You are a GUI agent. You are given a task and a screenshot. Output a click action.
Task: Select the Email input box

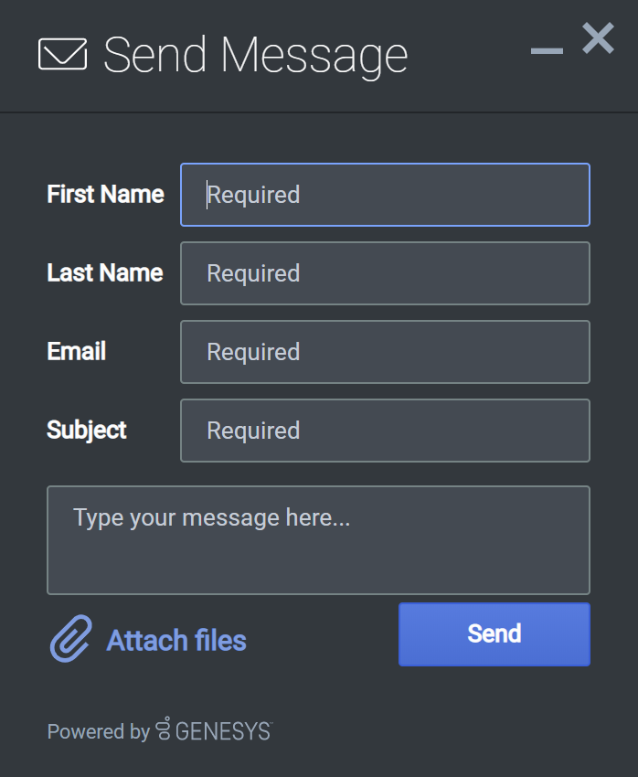coord(385,352)
